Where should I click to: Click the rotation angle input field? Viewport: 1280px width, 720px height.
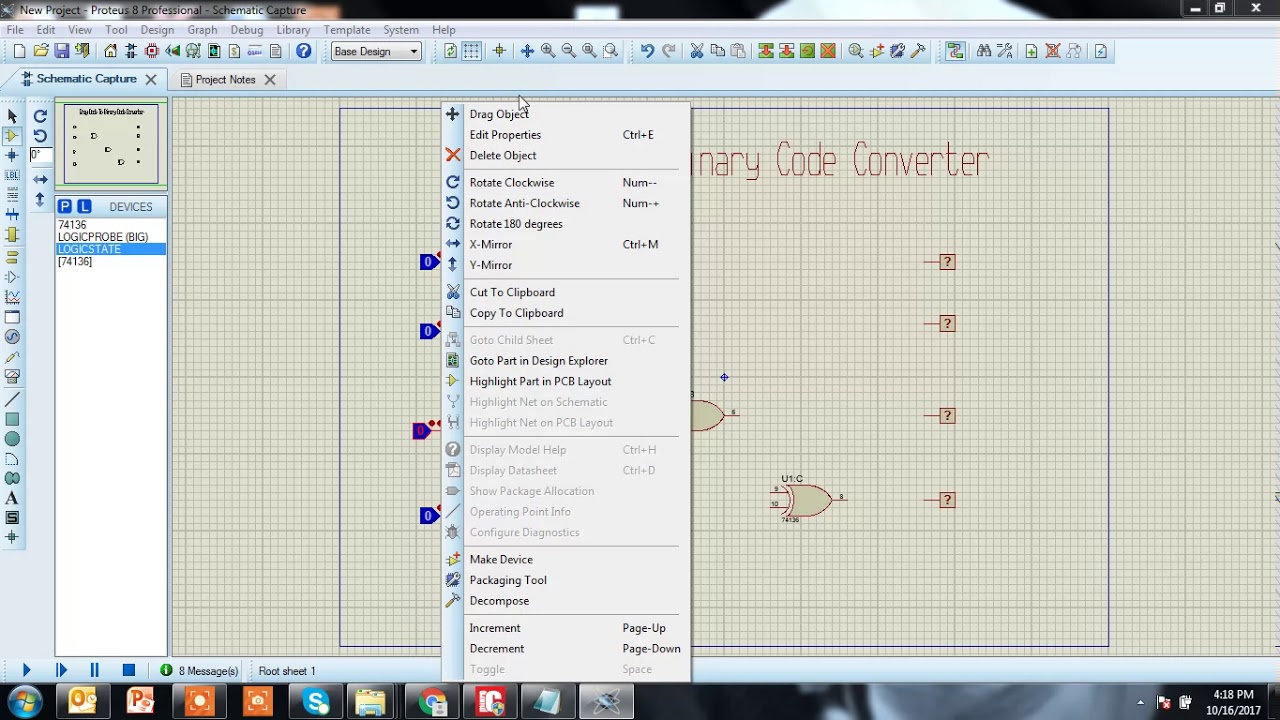39,155
